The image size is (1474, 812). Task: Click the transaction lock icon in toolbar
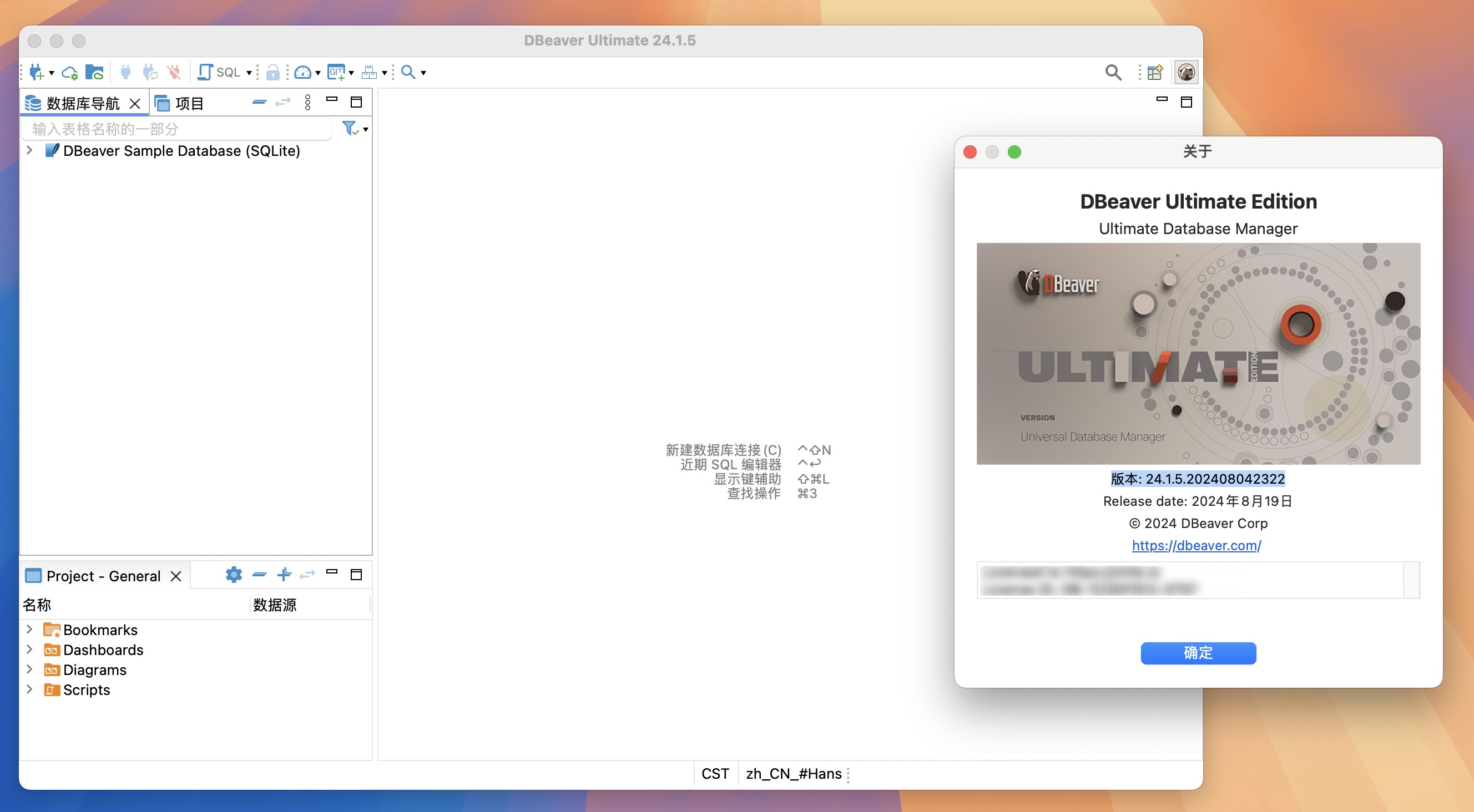click(273, 73)
